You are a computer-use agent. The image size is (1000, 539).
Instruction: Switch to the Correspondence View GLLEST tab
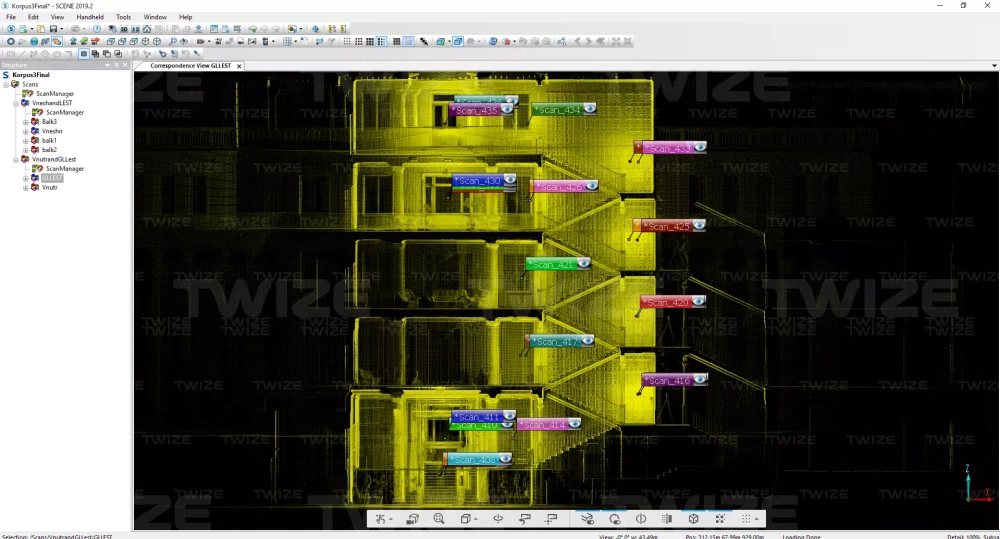coord(190,65)
